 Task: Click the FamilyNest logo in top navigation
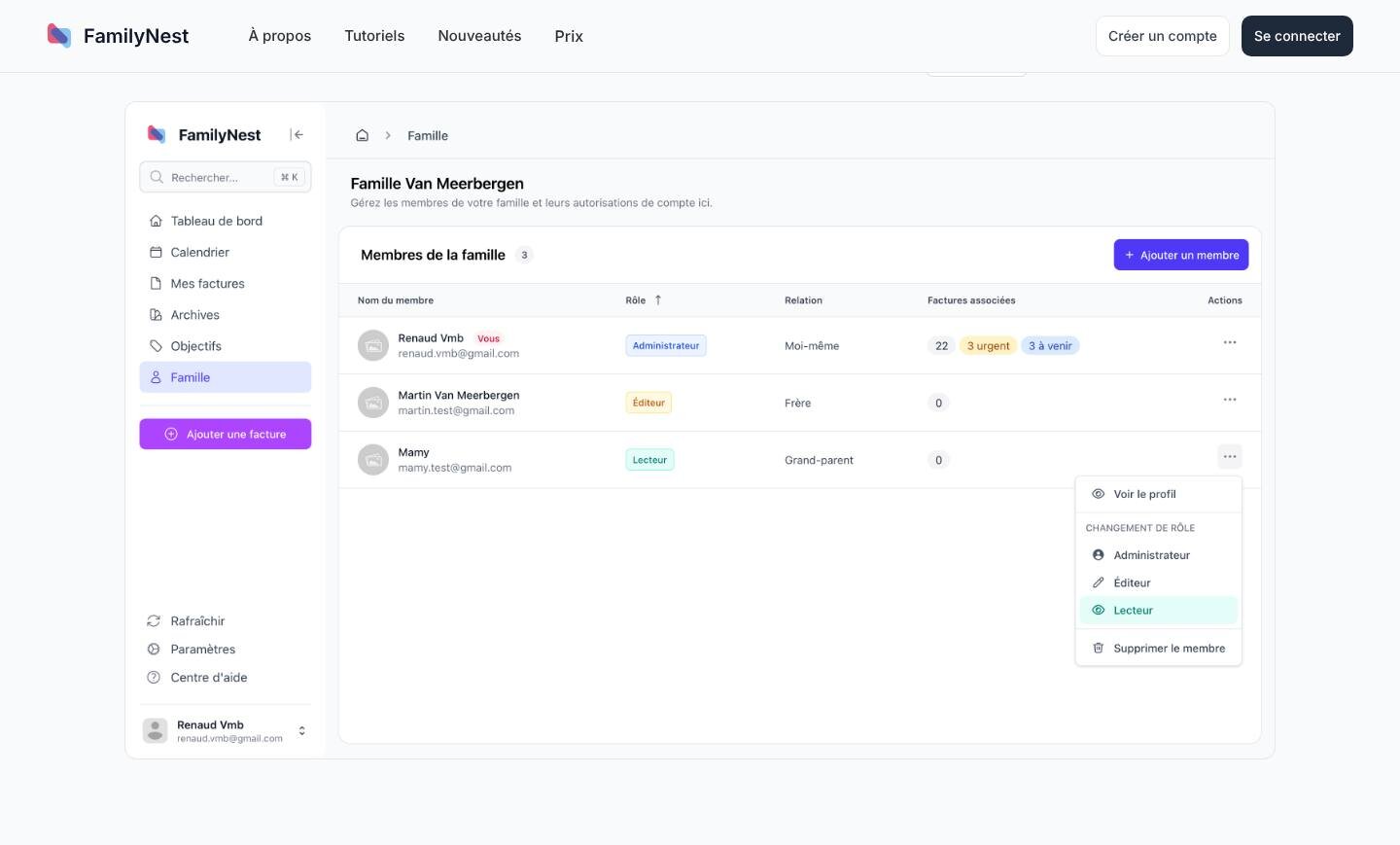click(118, 36)
